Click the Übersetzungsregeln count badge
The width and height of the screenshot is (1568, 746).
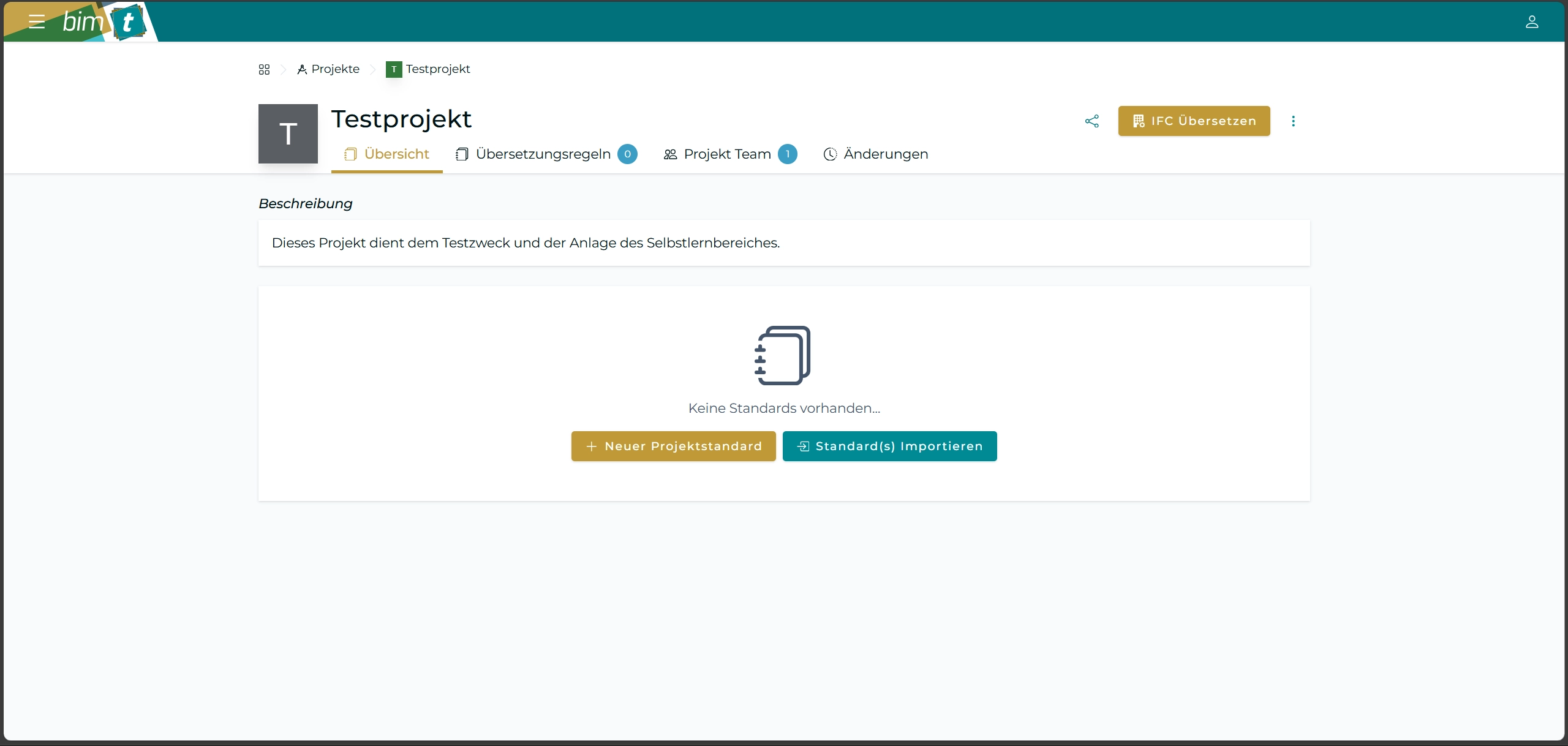pos(627,154)
